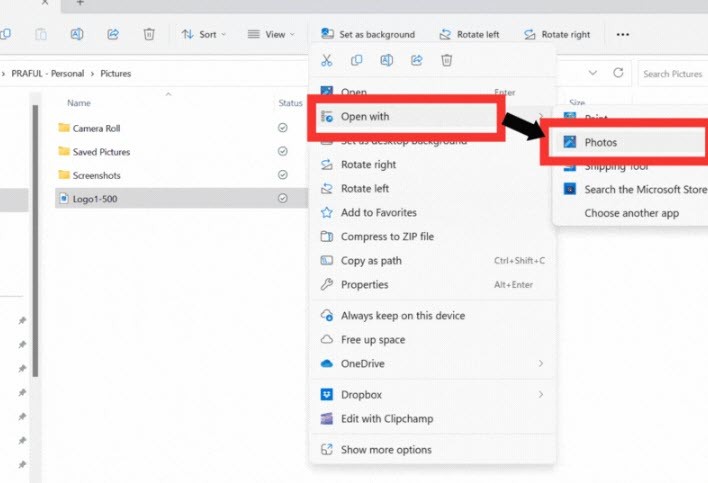Expand the address bar history chevron
Viewport: 708px width, 483px height.
pos(593,73)
